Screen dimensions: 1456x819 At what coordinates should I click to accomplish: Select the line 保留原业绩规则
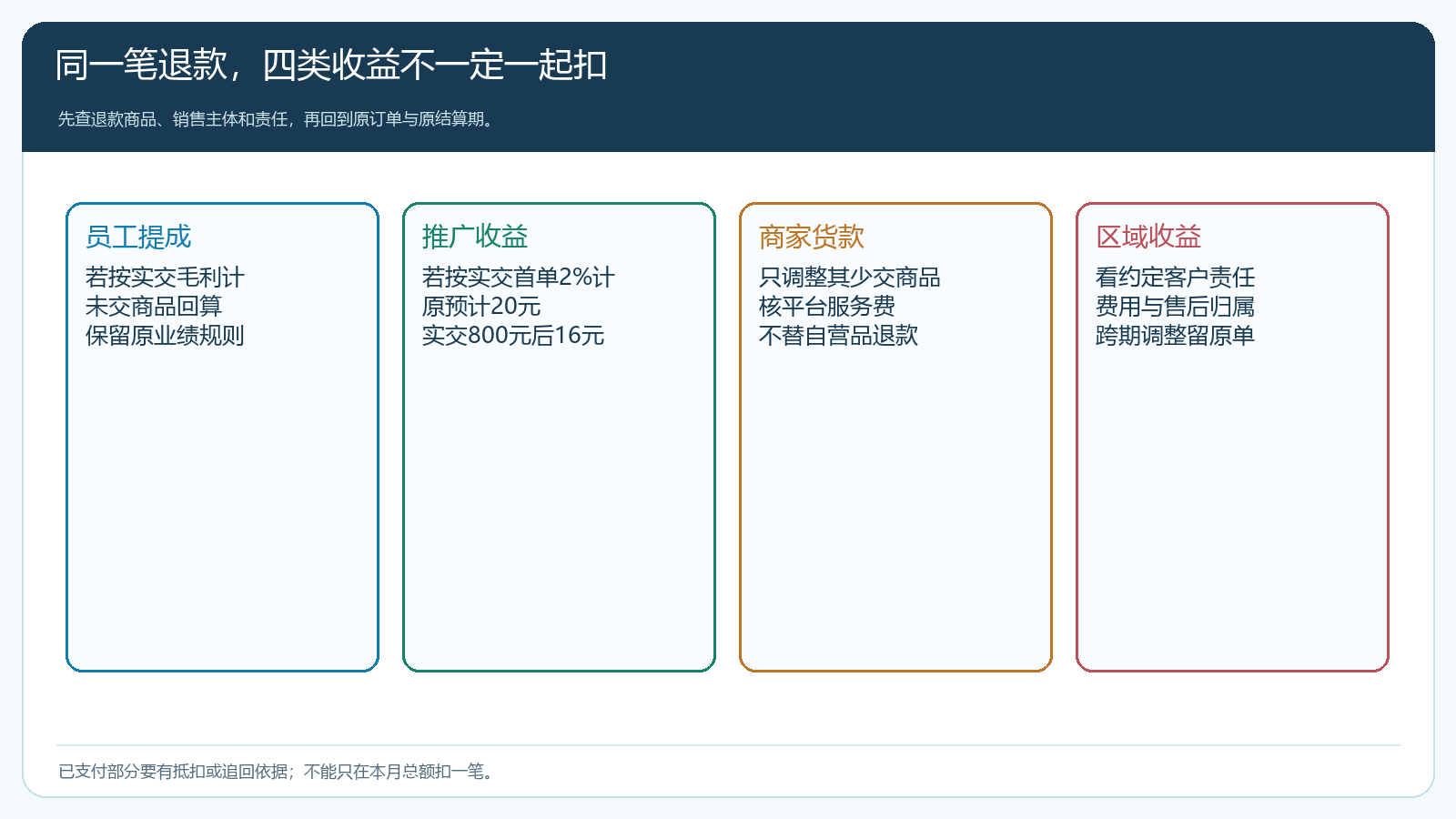[165, 335]
